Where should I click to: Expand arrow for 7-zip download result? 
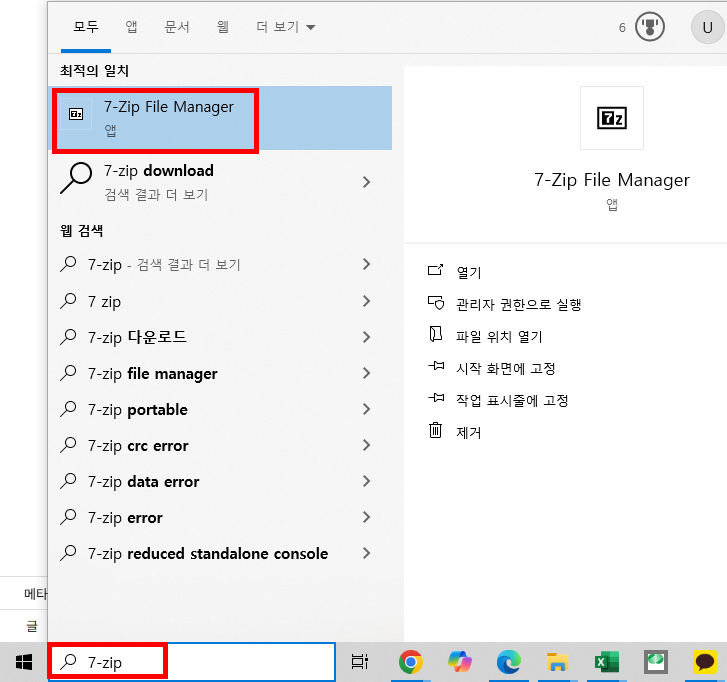coord(366,182)
